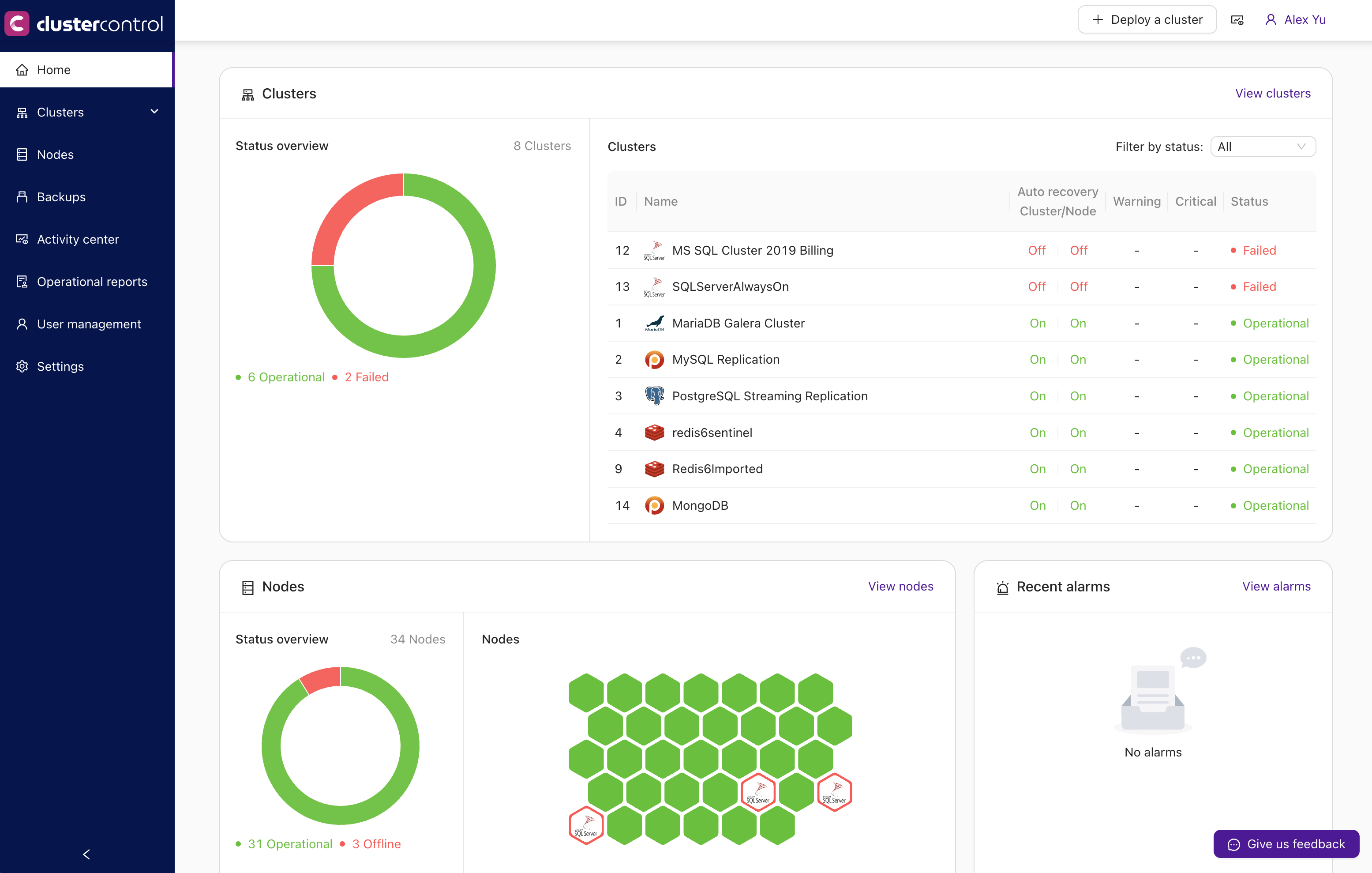Open Activity center in the sidebar

[86, 239]
